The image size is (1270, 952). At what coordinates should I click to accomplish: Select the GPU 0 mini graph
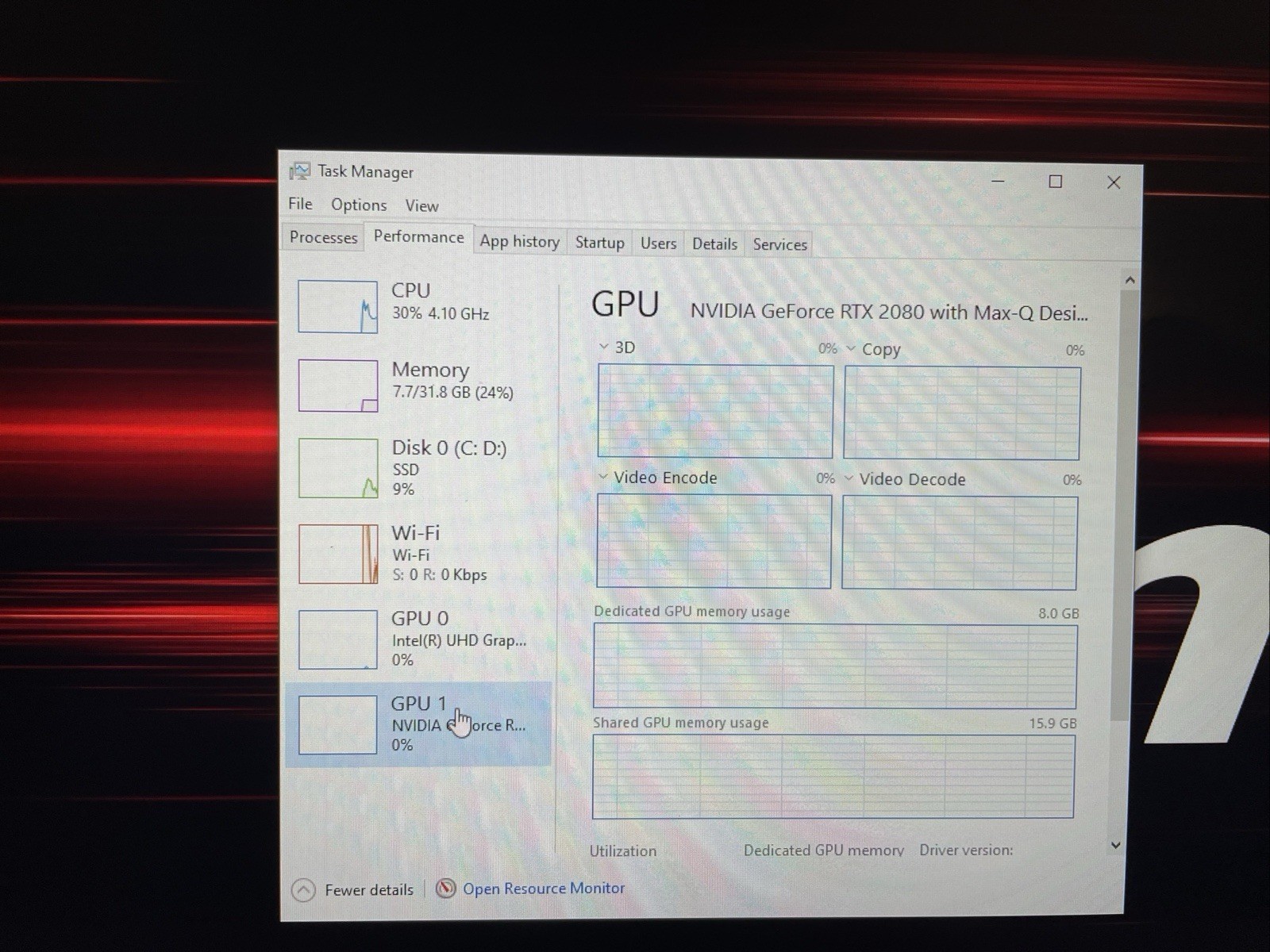(x=337, y=639)
